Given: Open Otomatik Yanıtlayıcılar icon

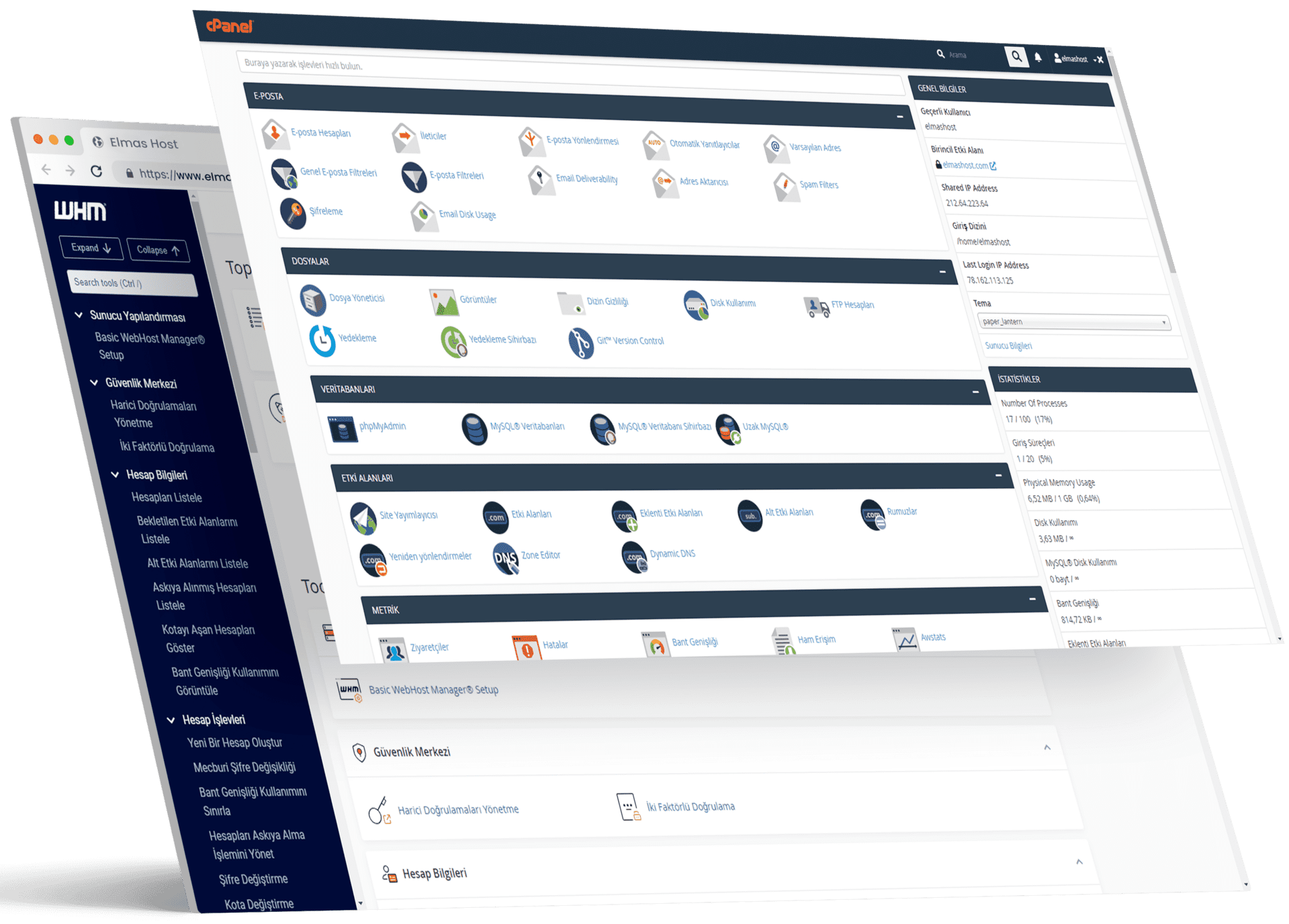Looking at the screenshot, I should 654,144.
